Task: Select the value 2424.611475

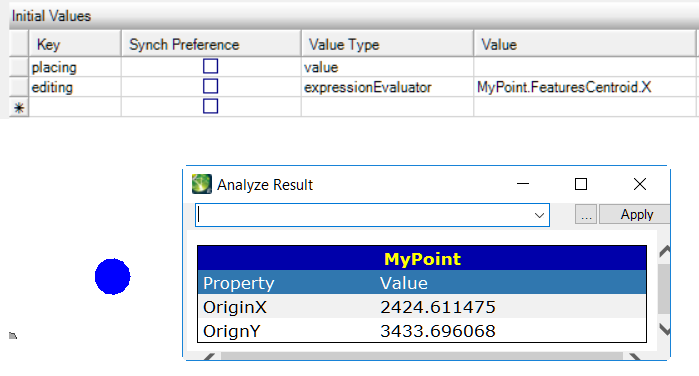Action: pos(438,307)
